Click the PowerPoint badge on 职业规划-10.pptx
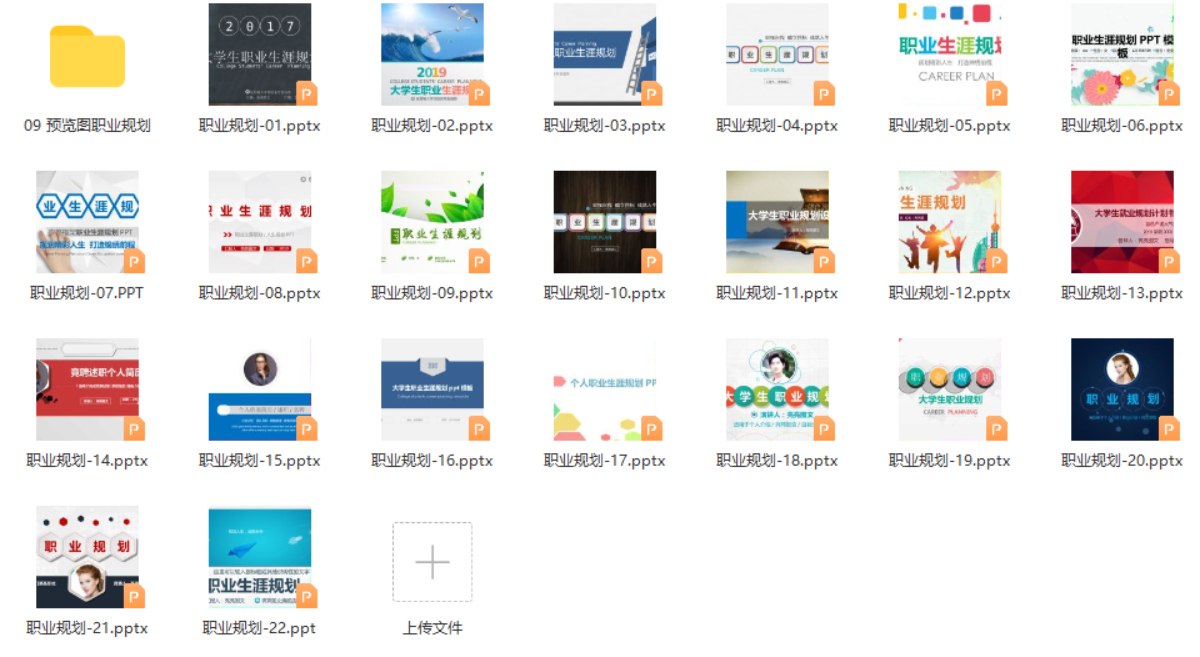Image resolution: width=1200 pixels, height=657 pixels. coord(653,260)
